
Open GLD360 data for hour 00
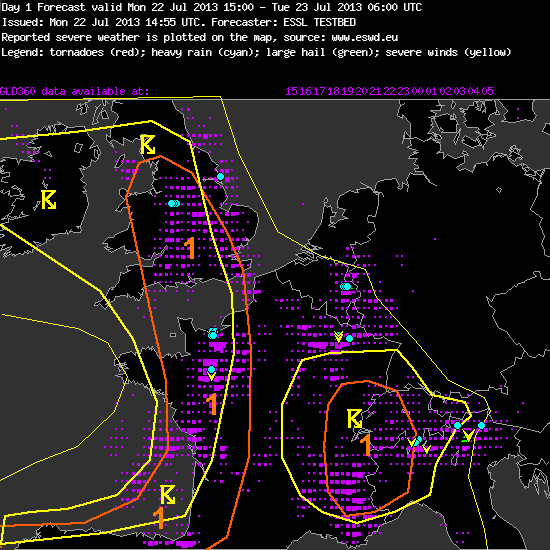point(417,91)
